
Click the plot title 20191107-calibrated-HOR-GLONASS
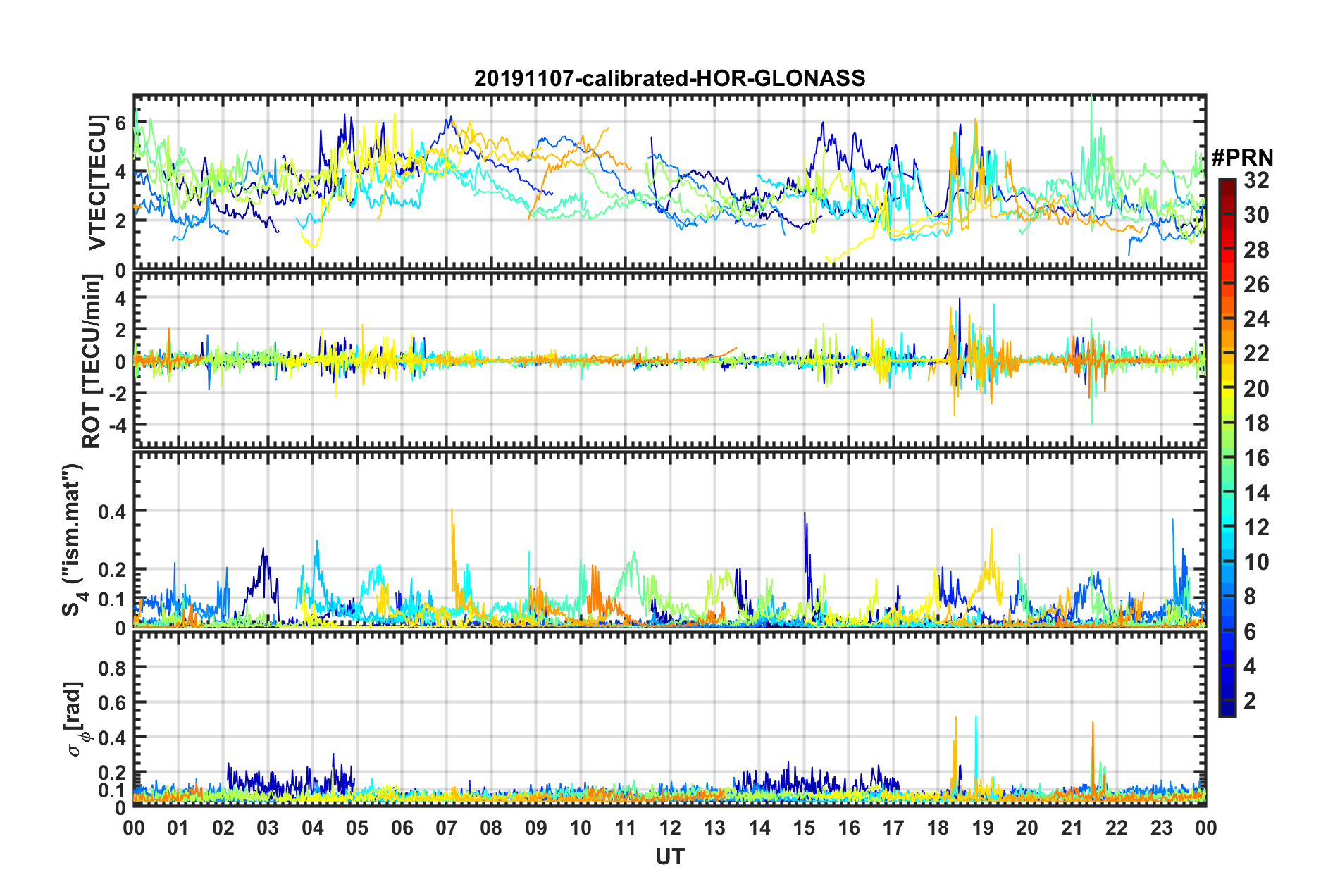(x=669, y=78)
